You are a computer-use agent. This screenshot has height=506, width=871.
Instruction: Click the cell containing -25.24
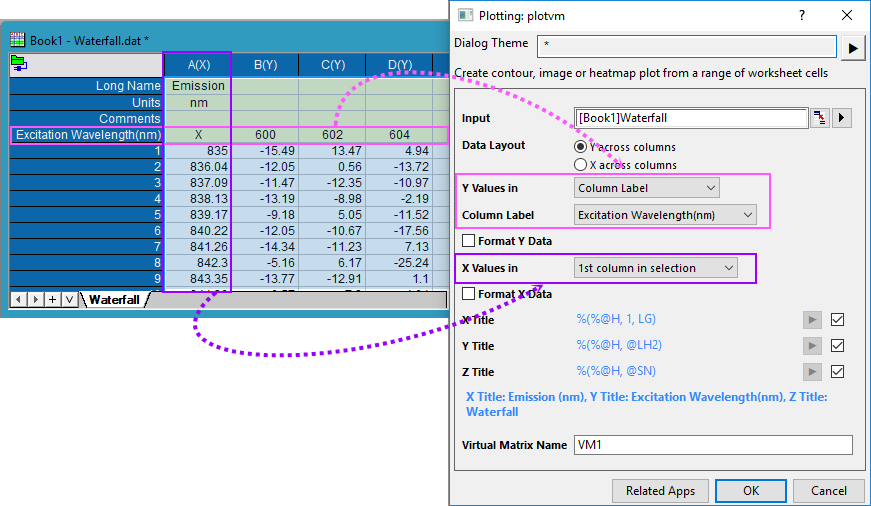[x=399, y=262]
